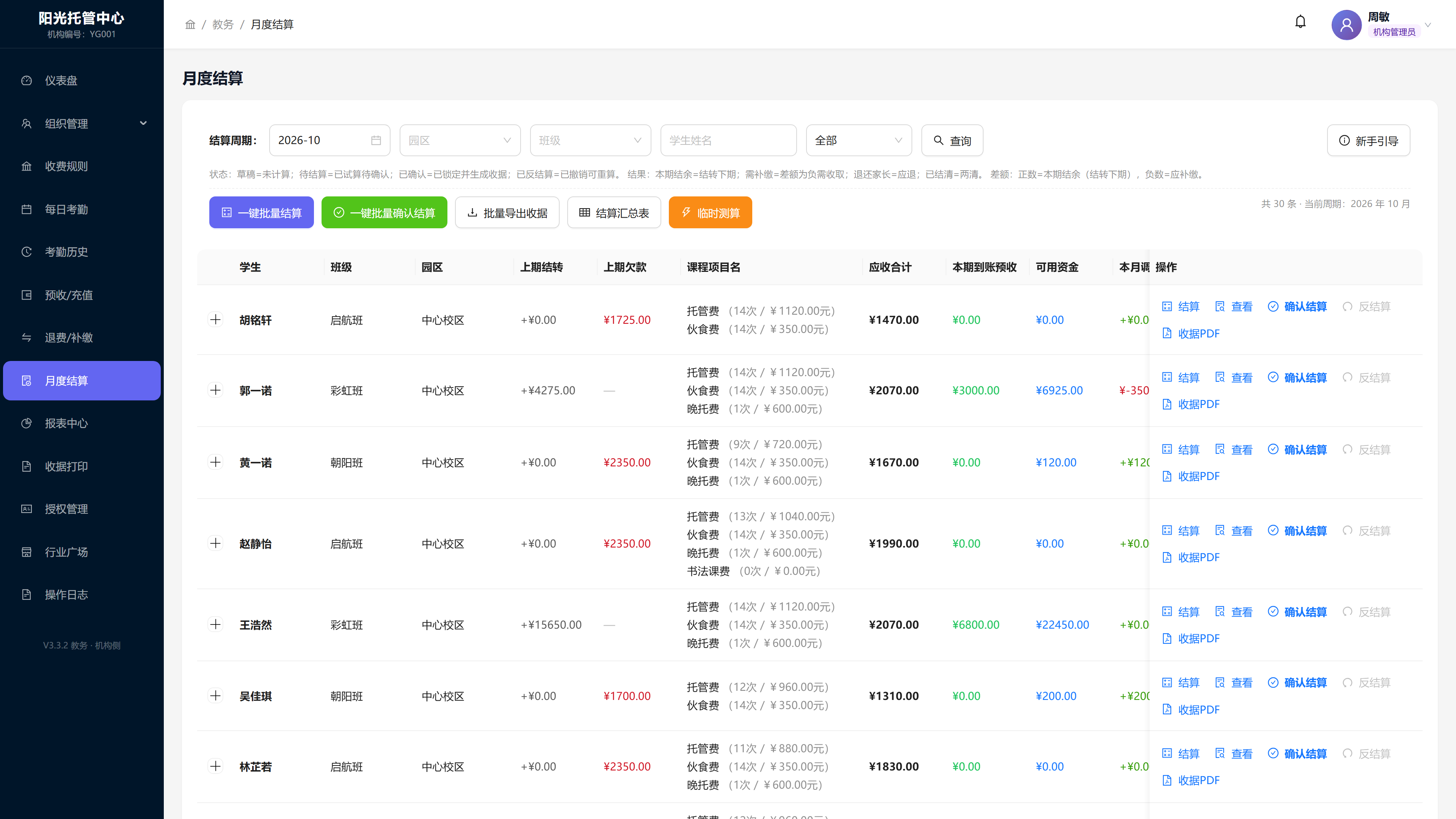Click 教务 in the breadcrumb
This screenshot has height=819, width=1456.
point(223,24)
